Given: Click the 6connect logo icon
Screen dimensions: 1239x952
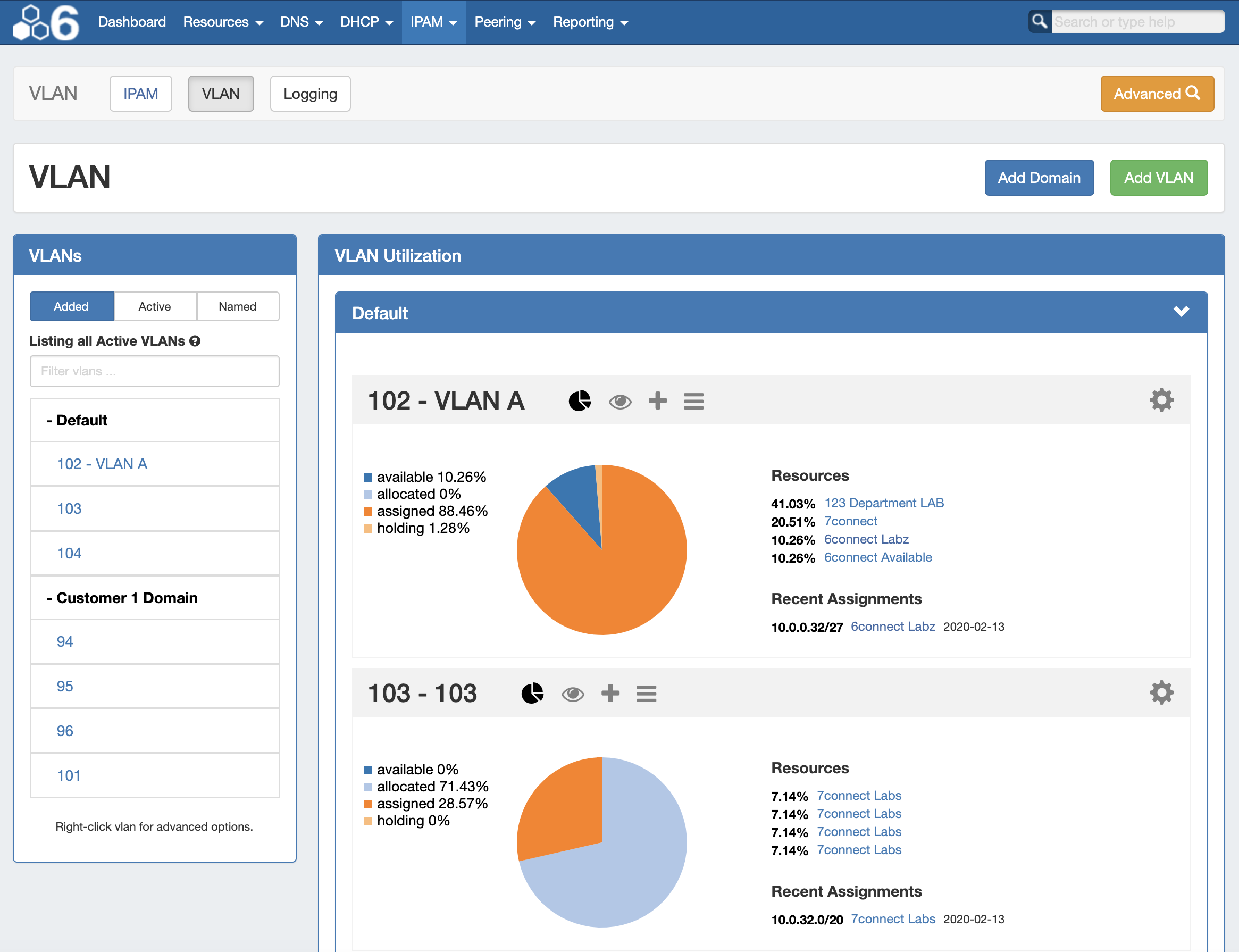Looking at the screenshot, I should pos(45,23).
